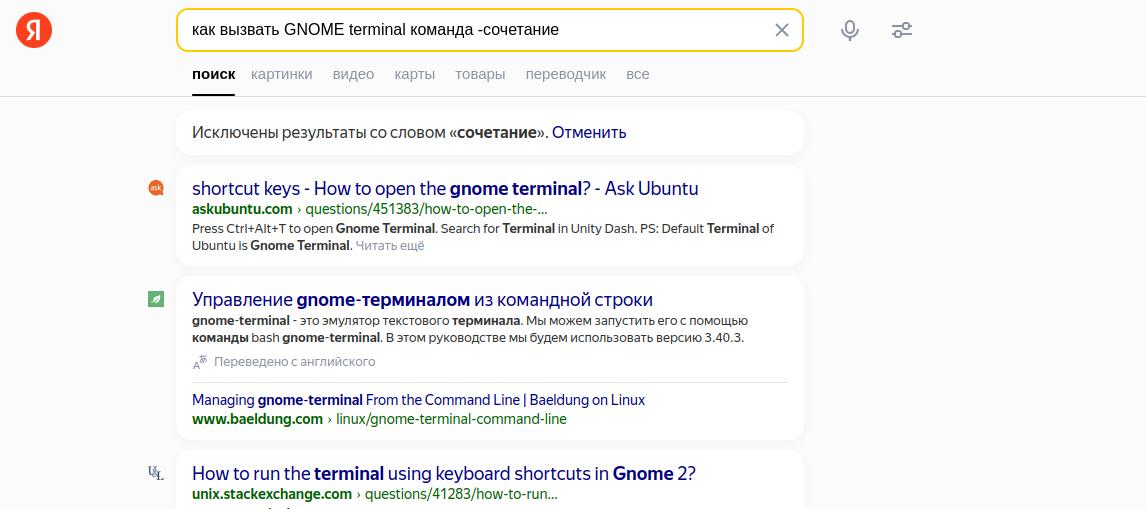Click the translation icon by "Переведено с английского"

click(x=200, y=361)
